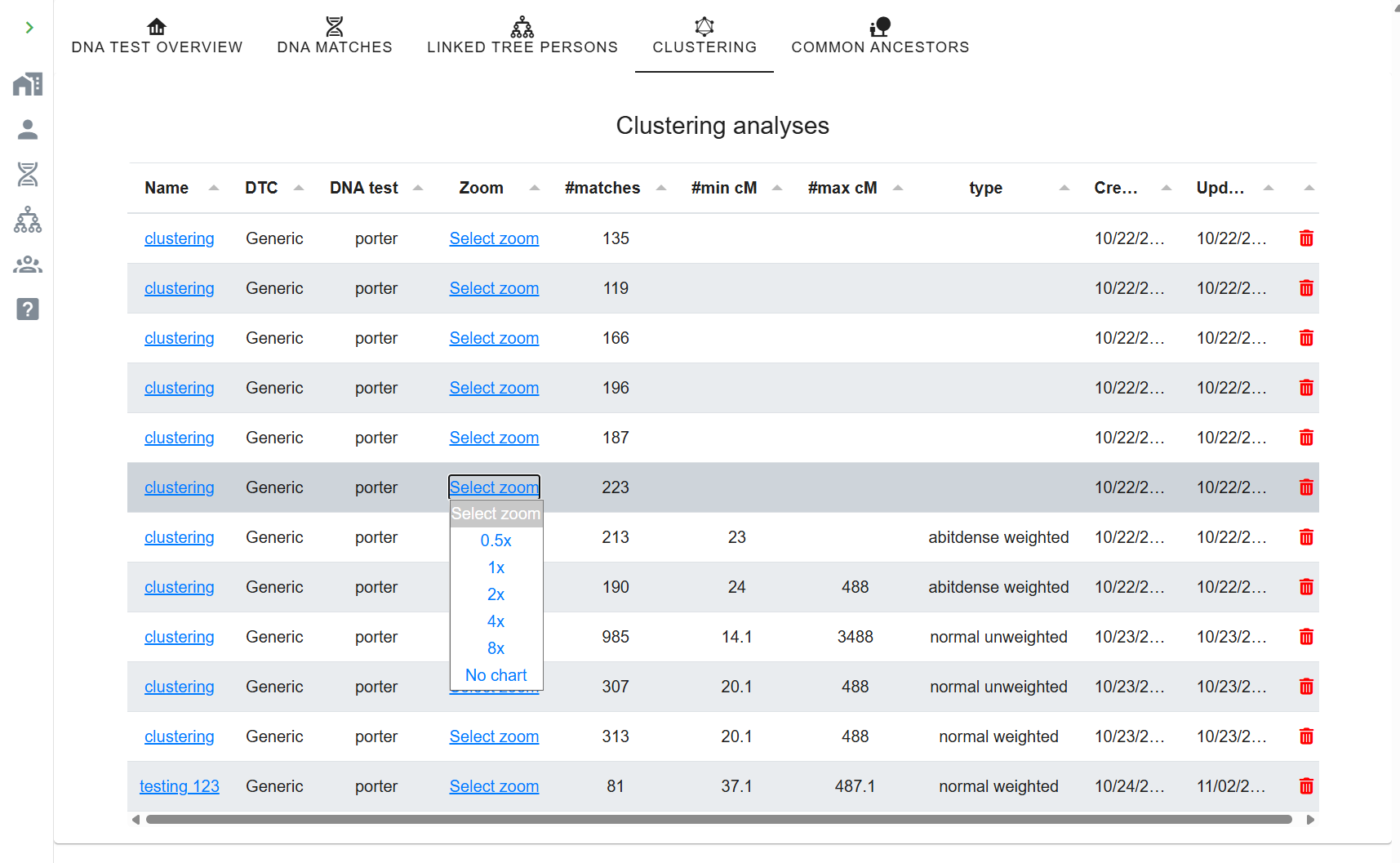This screenshot has height=863, width=1400.
Task: Sort by the Zoom column arrow
Action: [535, 188]
